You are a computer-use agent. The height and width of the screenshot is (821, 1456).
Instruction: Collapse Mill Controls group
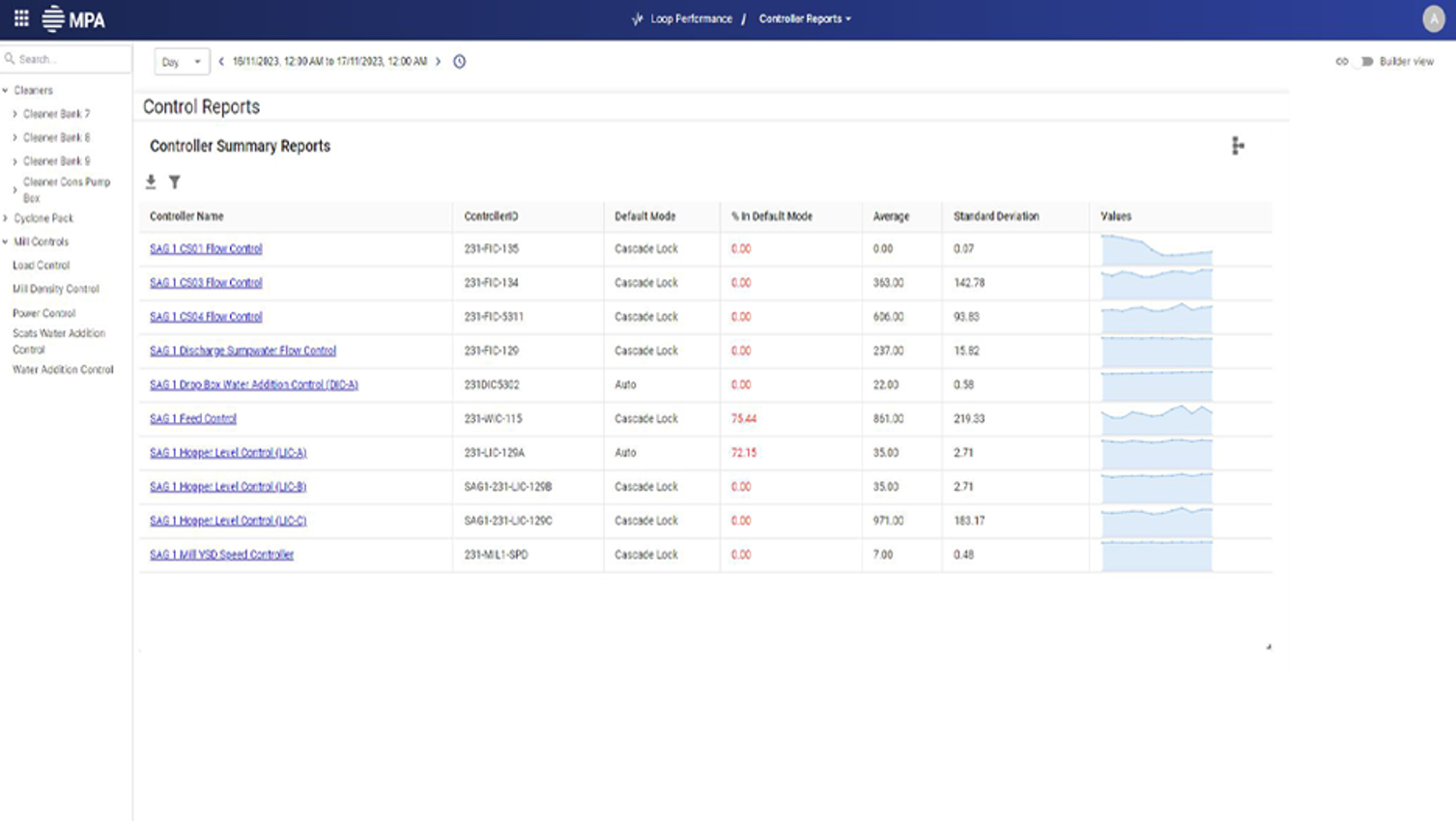pos(6,241)
